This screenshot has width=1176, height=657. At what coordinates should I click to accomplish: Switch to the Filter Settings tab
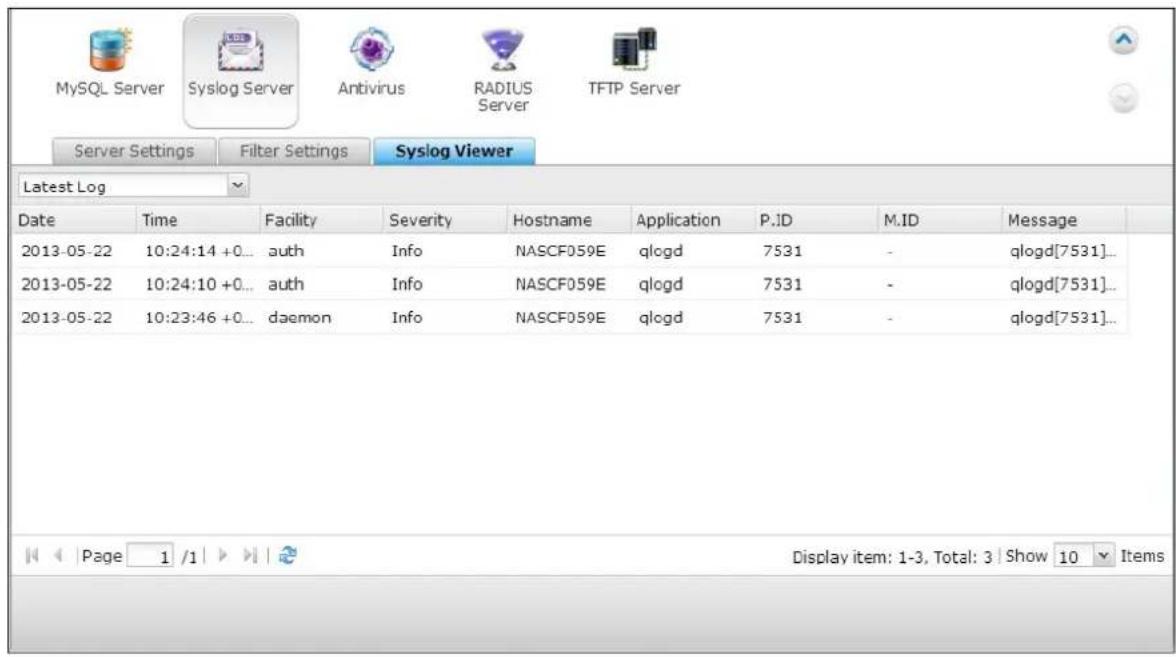tap(294, 151)
